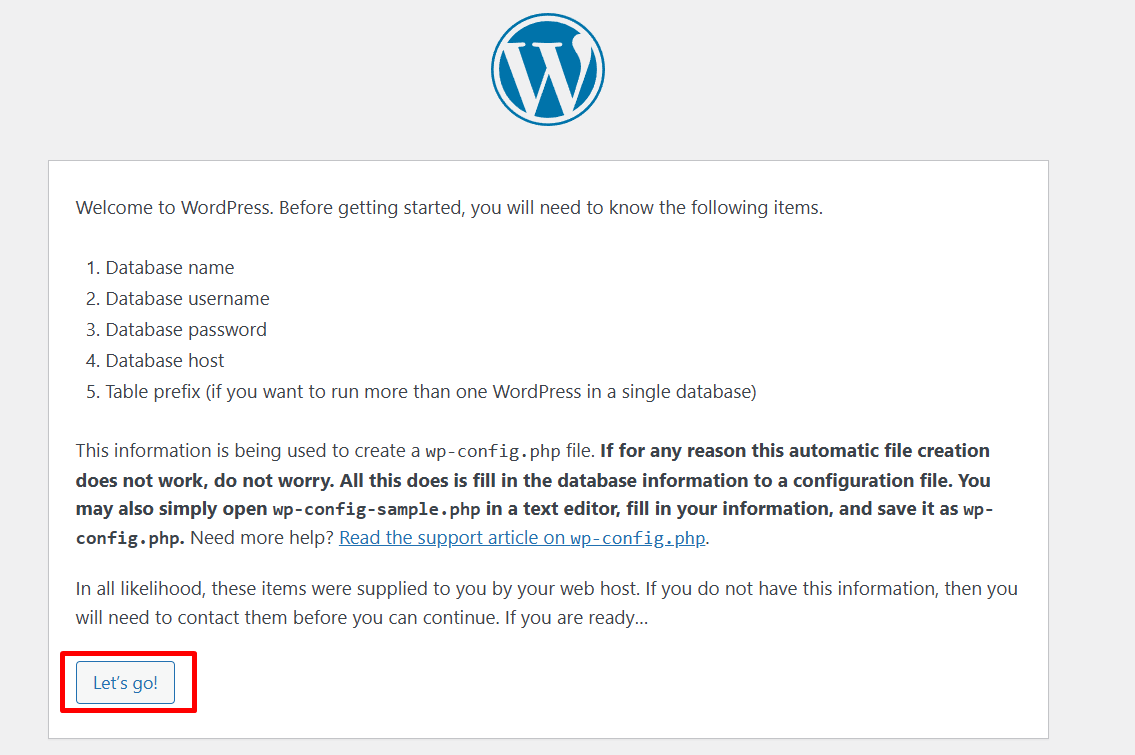Screen dimensions: 1135x755
Task: Click the "In all likelihood" paragraph
Action: 547,603
